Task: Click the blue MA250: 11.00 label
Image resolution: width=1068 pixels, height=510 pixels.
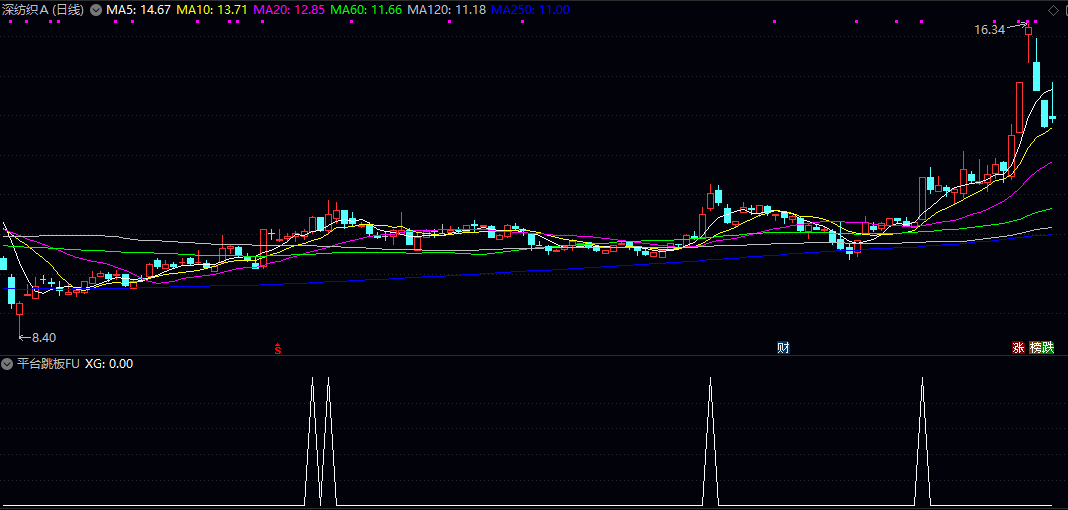Action: point(531,10)
